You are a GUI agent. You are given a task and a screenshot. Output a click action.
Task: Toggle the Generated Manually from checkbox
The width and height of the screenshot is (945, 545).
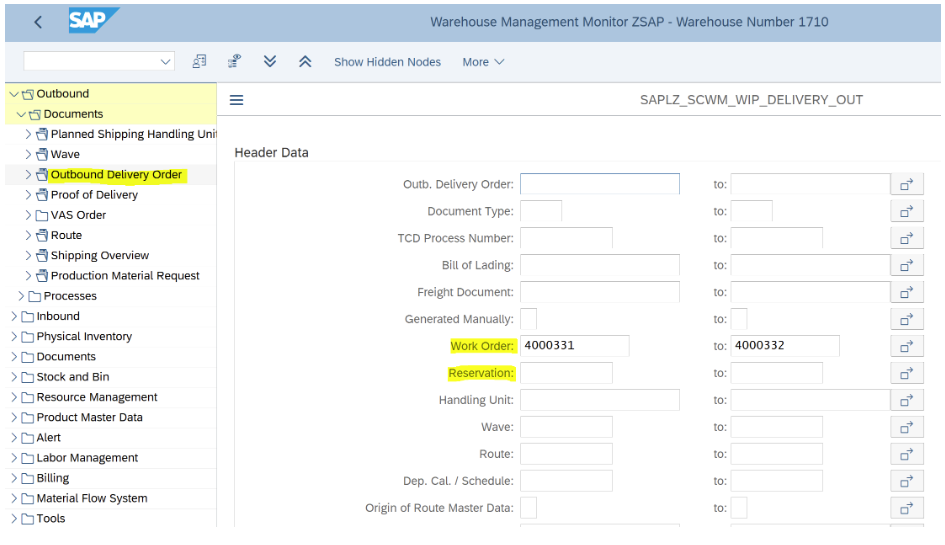coord(528,319)
